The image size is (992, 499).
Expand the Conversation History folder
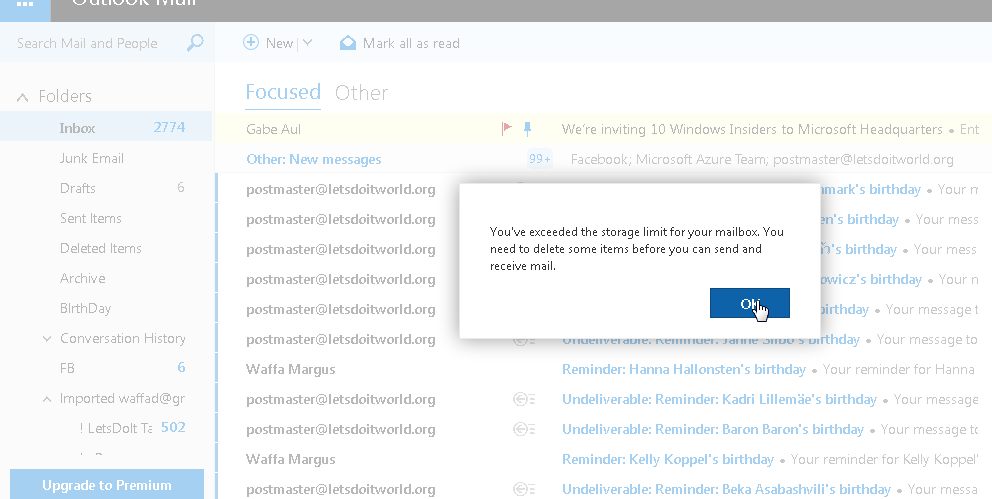point(47,339)
